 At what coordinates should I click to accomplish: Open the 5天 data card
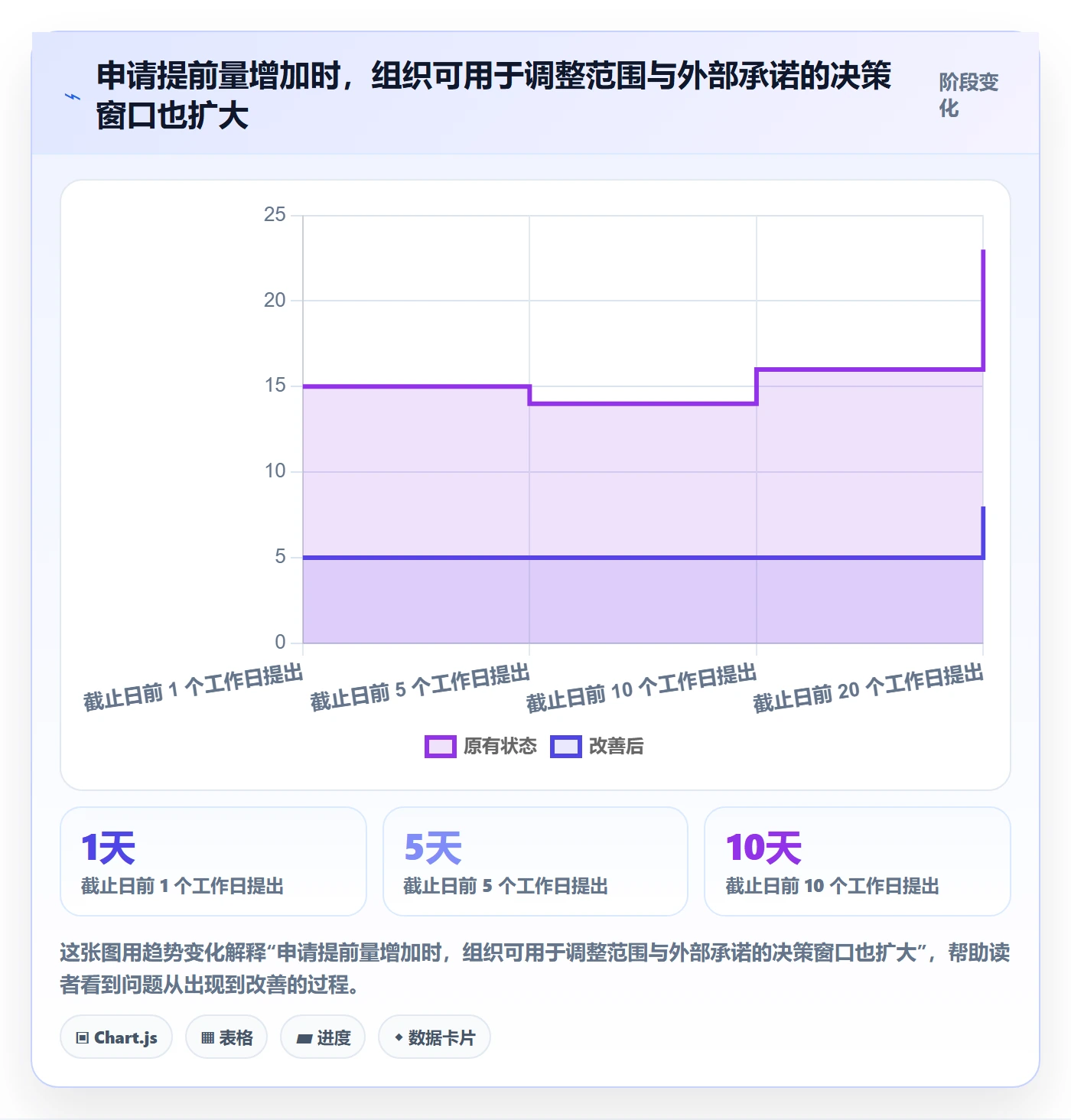click(535, 861)
